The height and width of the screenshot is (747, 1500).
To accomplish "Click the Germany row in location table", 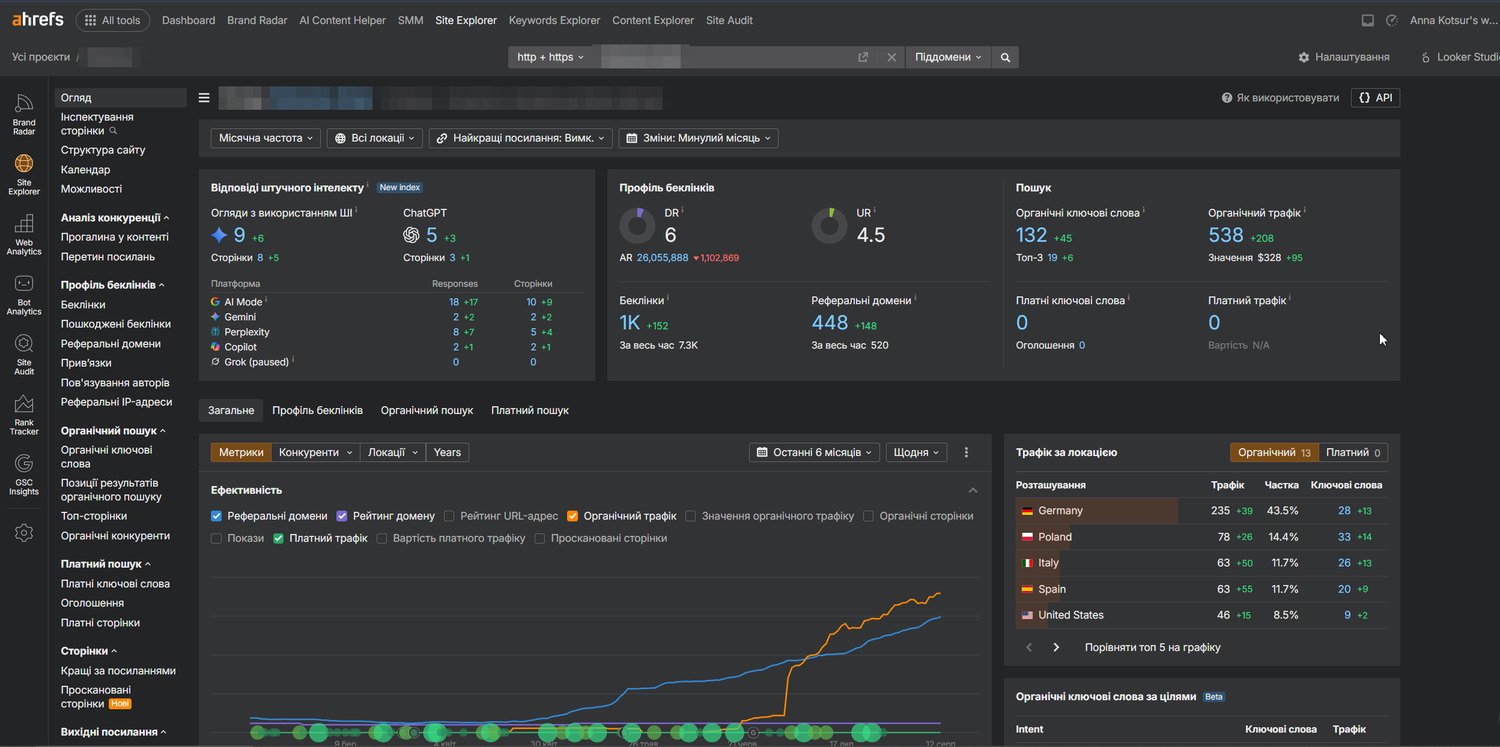I will [1201, 511].
